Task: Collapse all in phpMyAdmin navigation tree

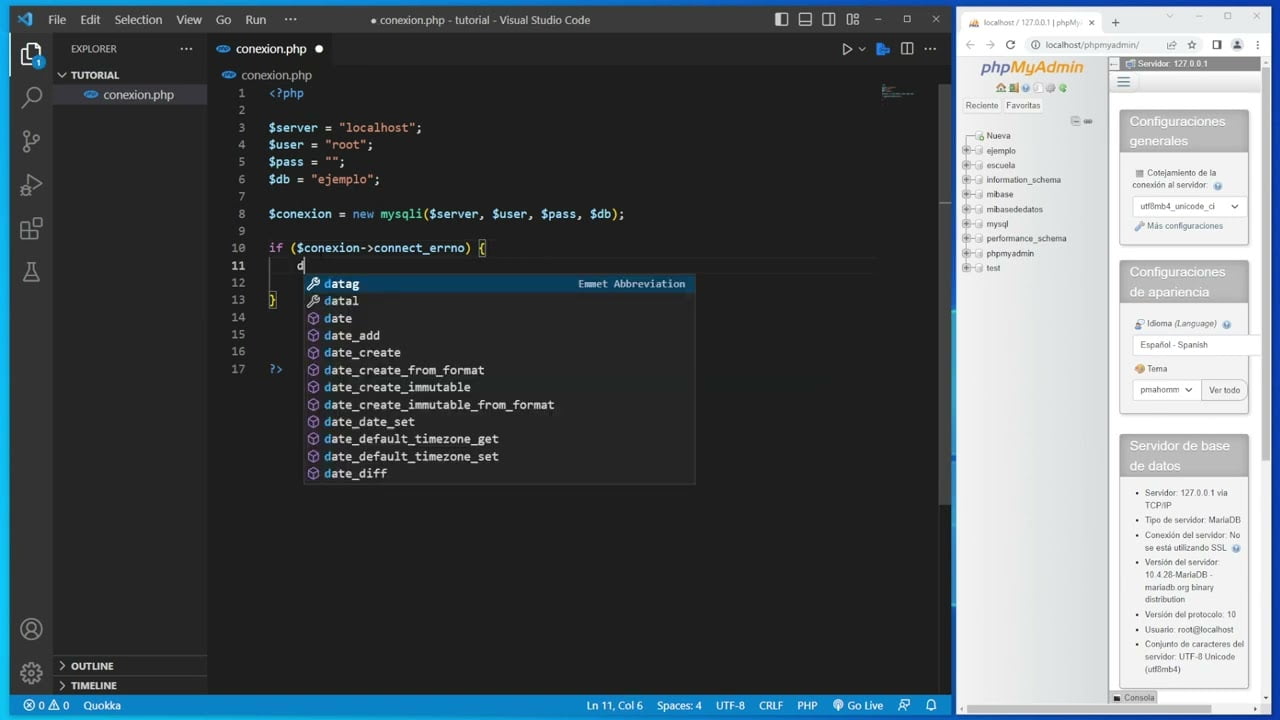Action: tap(1076, 121)
